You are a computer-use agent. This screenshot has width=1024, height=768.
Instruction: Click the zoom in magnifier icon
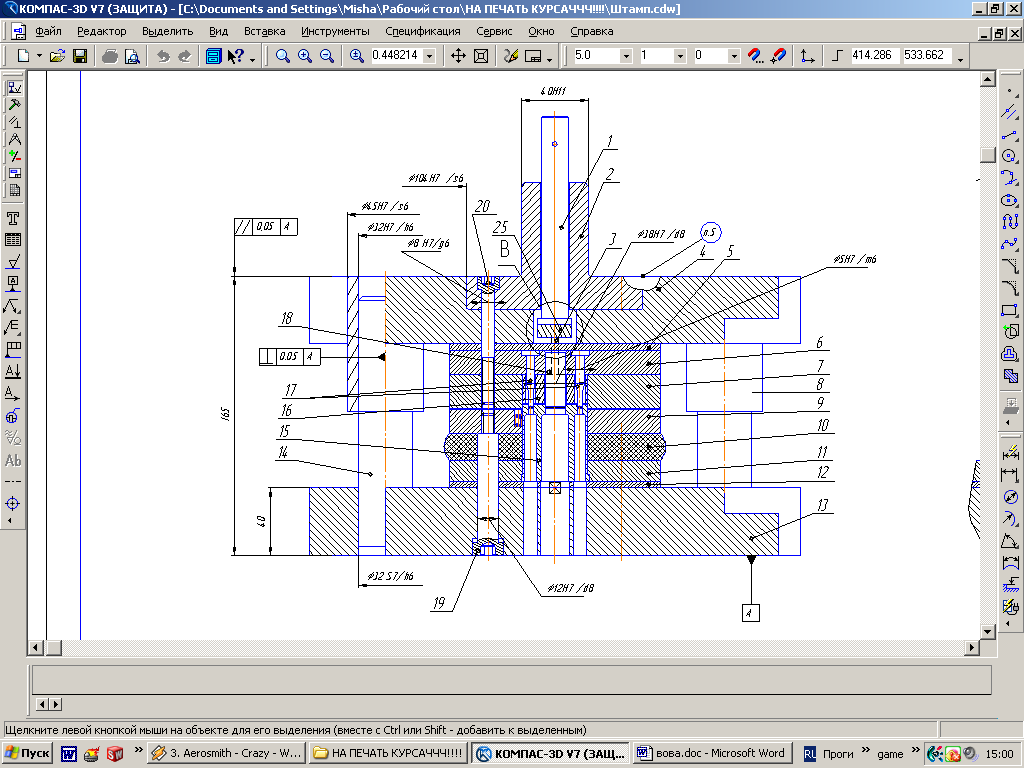[x=305, y=56]
